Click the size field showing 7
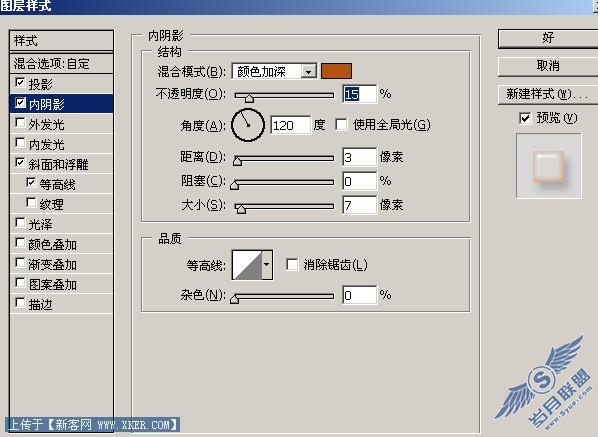Viewport: 598px width, 437px height. 360,205
